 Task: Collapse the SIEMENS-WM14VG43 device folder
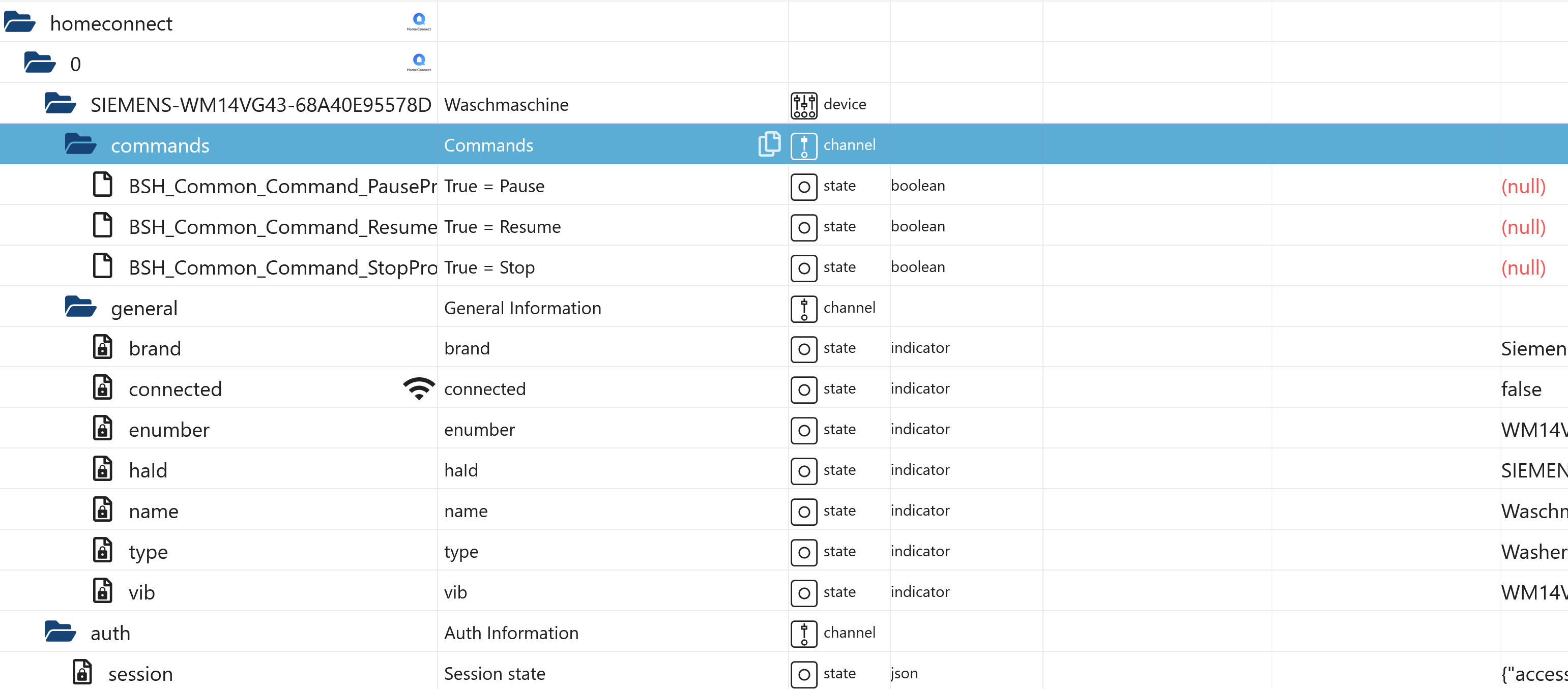[x=60, y=103]
